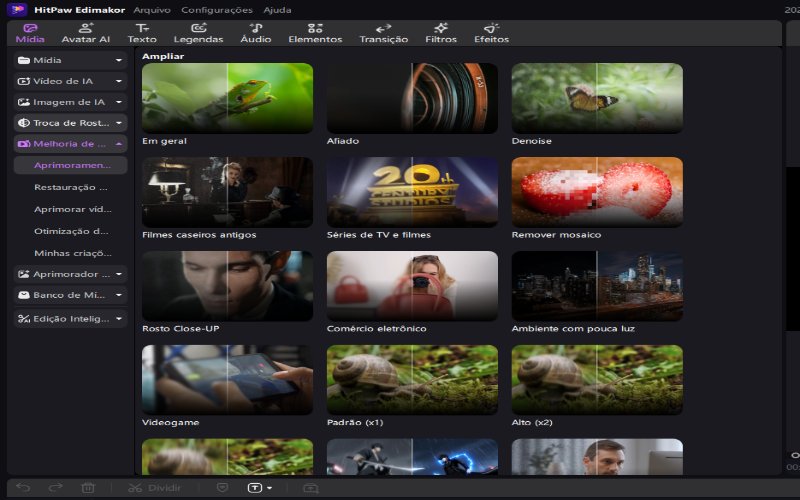The width and height of the screenshot is (800, 500).
Task: Select the Remover mosaico model
Action: 597,192
